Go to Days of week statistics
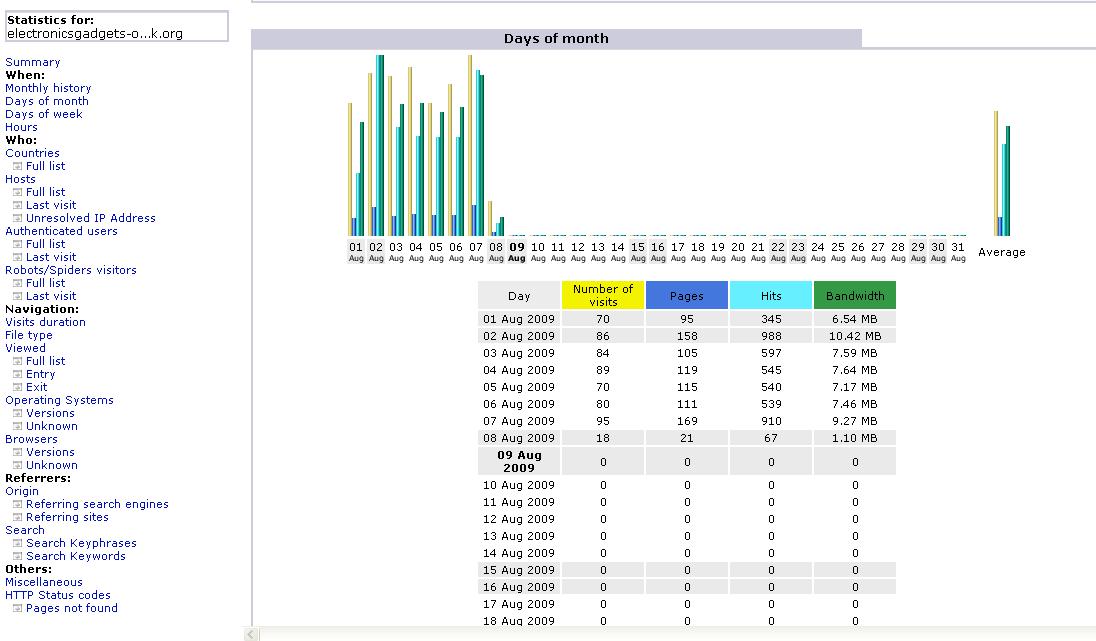This screenshot has height=641, width=1096. coord(44,114)
